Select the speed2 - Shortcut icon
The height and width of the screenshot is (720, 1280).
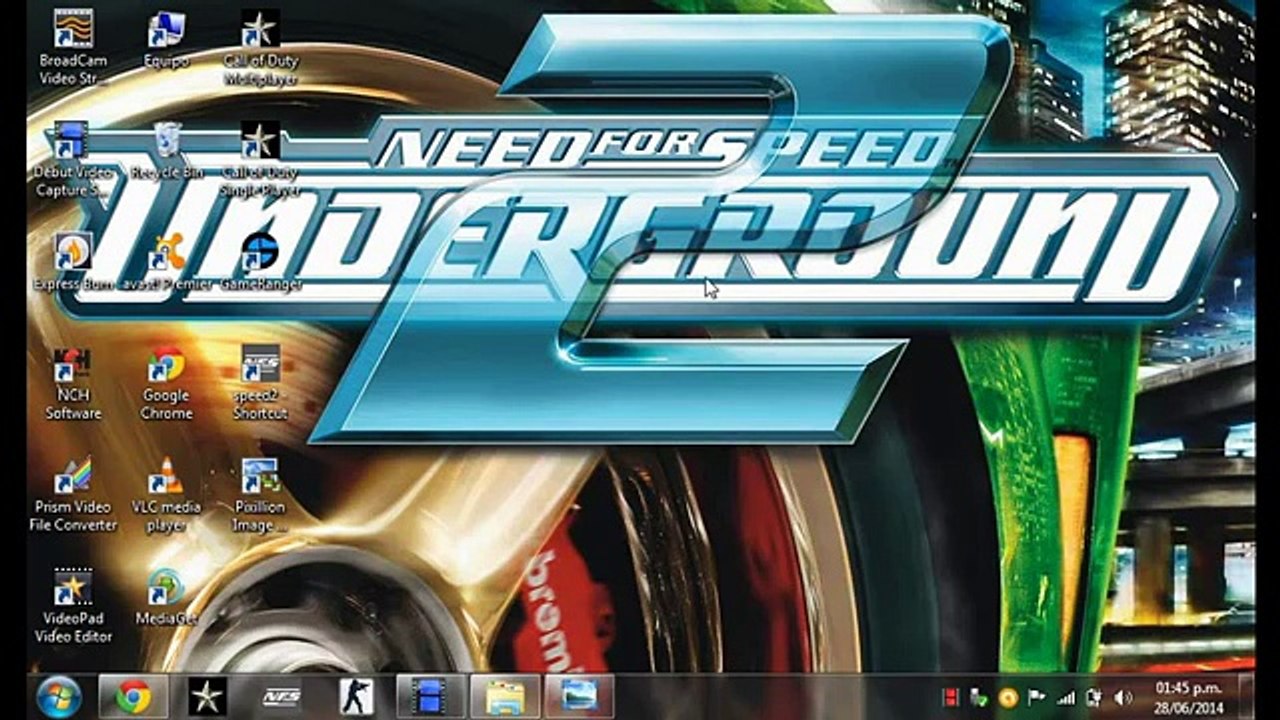point(260,384)
